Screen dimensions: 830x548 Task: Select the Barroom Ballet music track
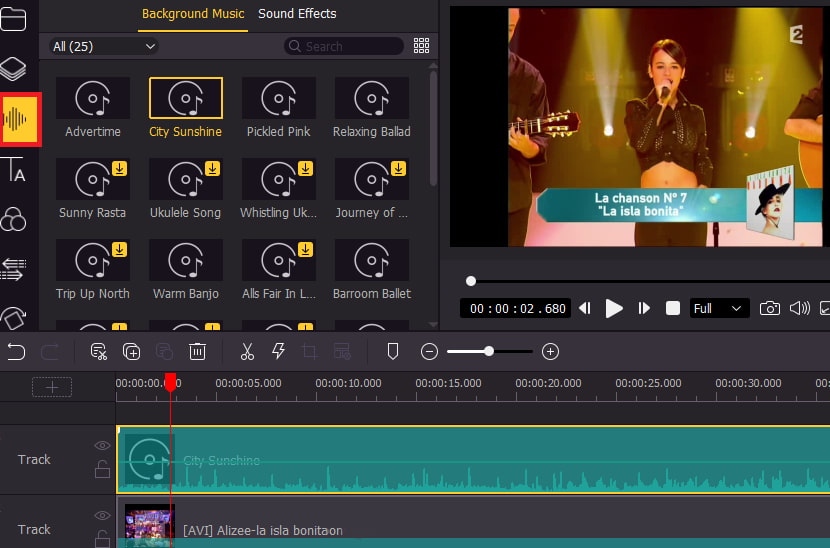coord(372,269)
